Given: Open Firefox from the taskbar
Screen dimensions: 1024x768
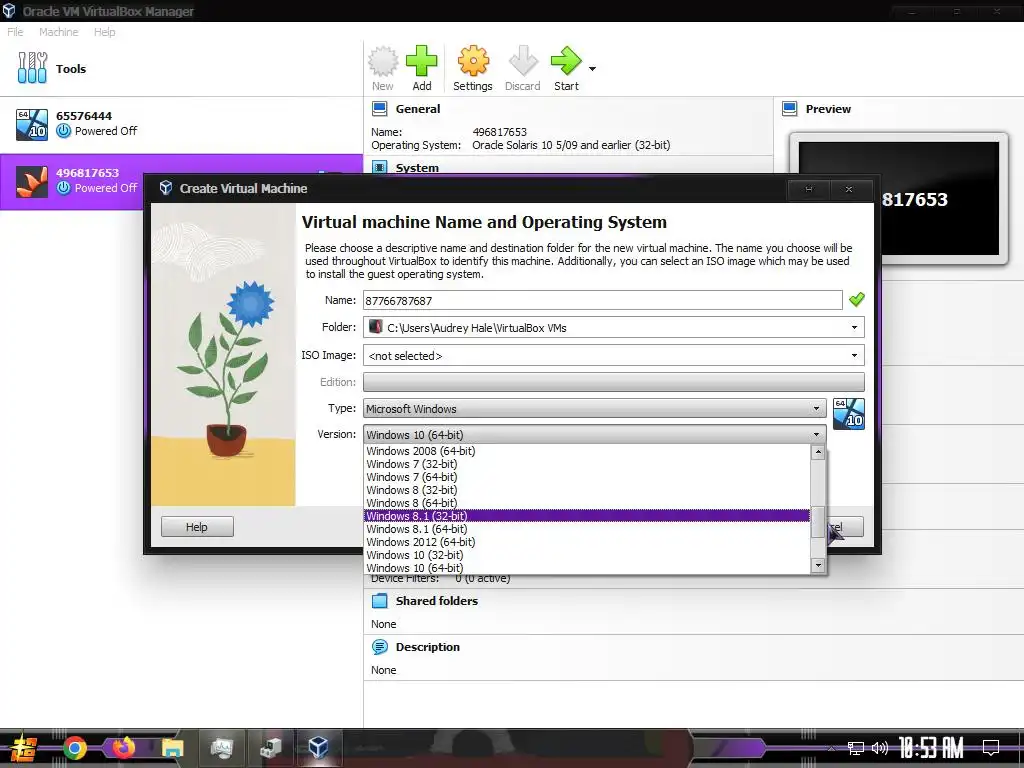Looking at the screenshot, I should 123,746.
